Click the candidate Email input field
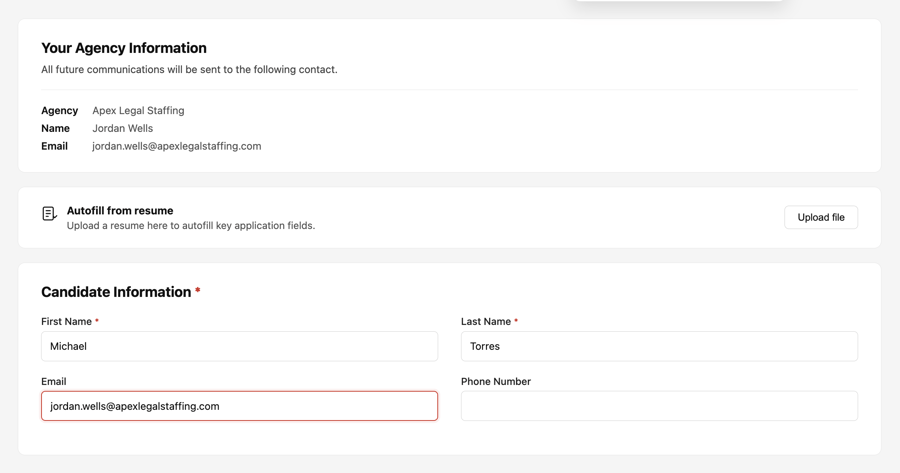The width and height of the screenshot is (900, 473). click(239, 406)
